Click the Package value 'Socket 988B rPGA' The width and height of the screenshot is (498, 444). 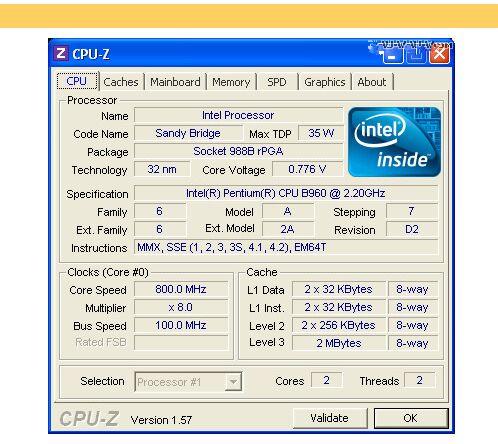pos(238,151)
